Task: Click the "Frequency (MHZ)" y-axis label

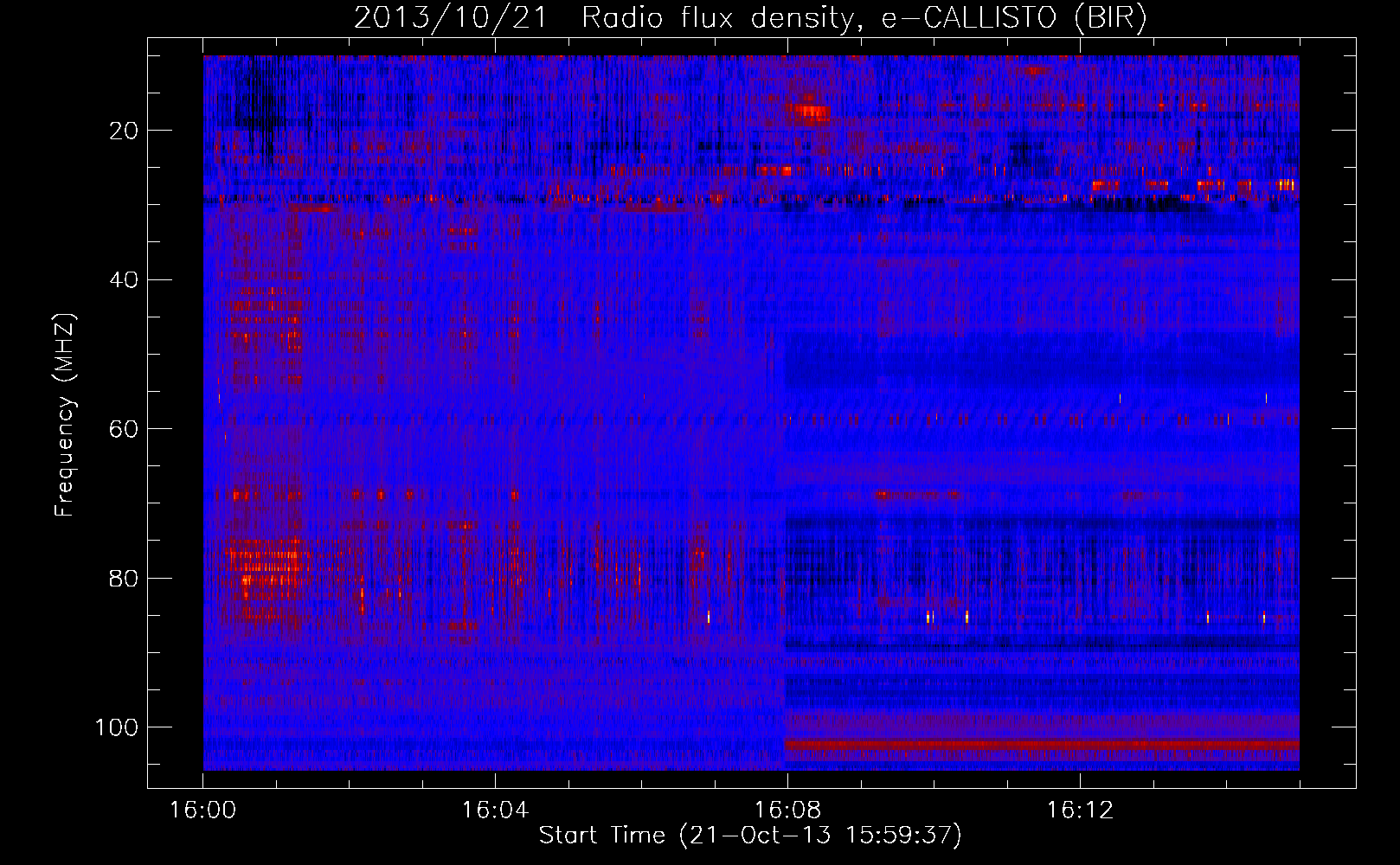Action: (65, 414)
